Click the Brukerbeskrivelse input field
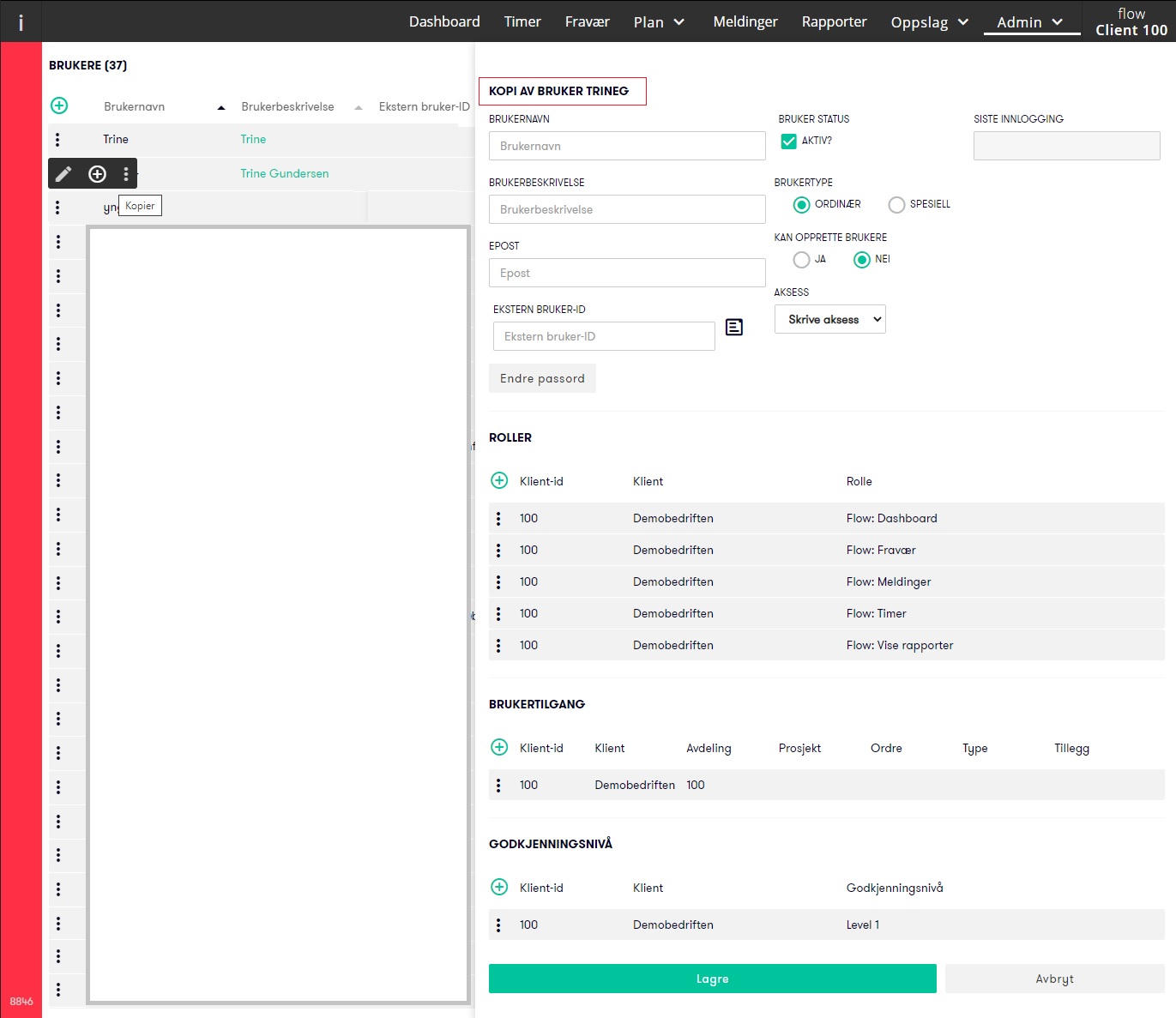 pos(627,209)
